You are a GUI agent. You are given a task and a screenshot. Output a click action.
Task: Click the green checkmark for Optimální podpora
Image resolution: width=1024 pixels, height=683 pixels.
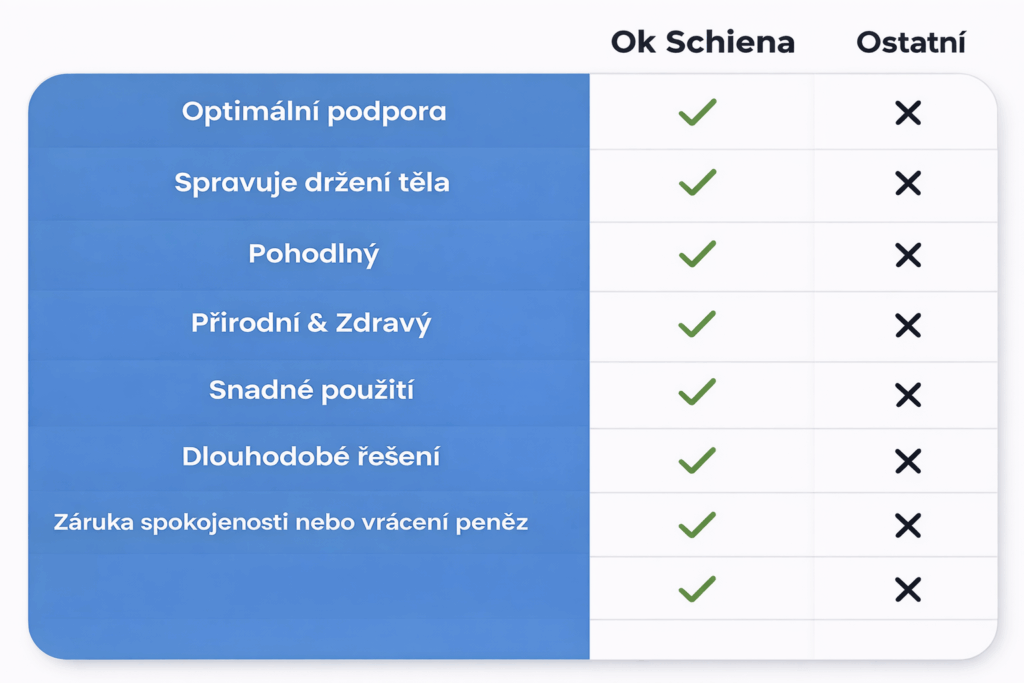(x=697, y=112)
